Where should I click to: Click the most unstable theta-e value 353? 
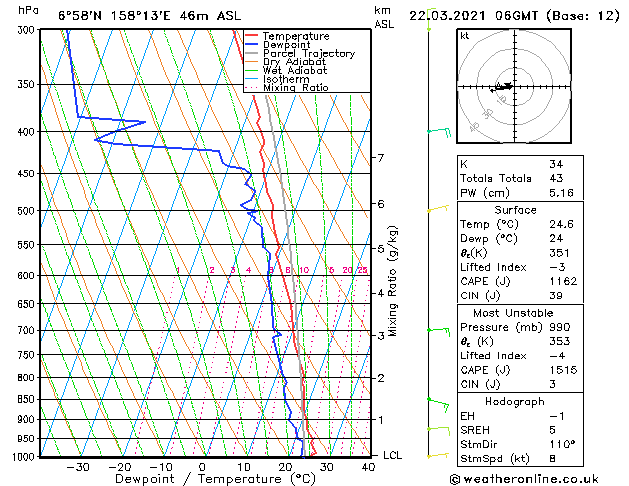(x=559, y=342)
